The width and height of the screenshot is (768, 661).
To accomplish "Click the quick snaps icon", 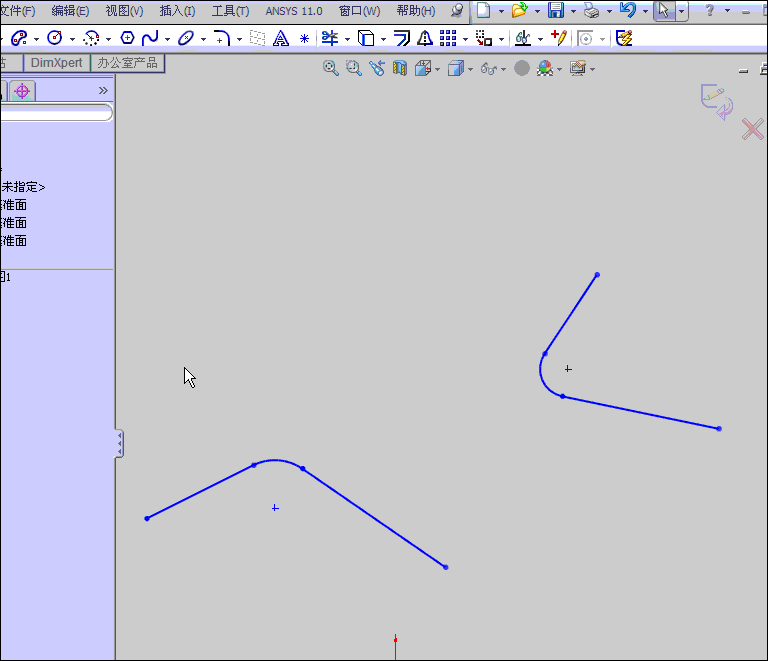I will pyautogui.click(x=585, y=38).
